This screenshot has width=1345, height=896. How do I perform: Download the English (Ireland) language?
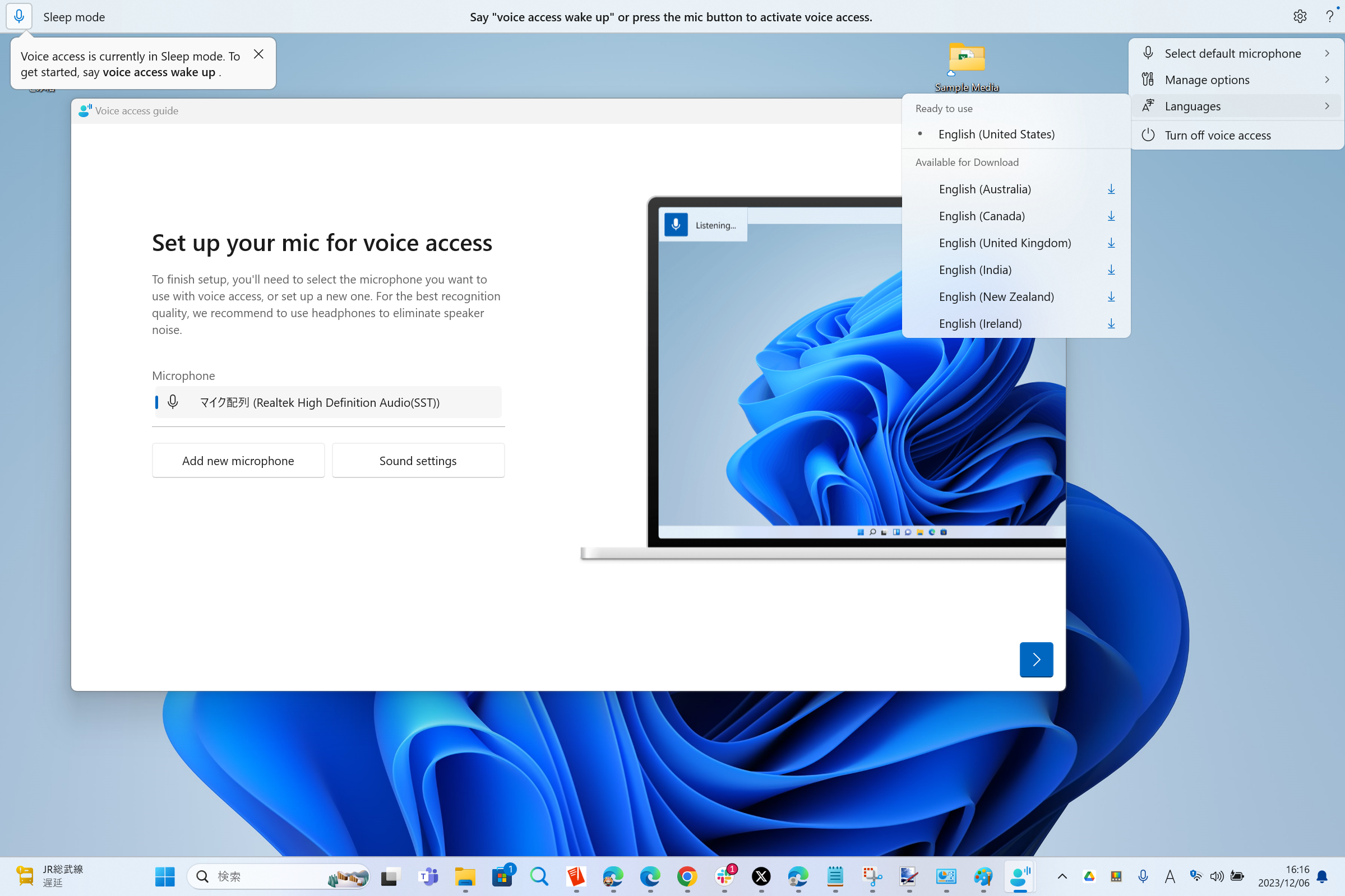click(x=1111, y=323)
